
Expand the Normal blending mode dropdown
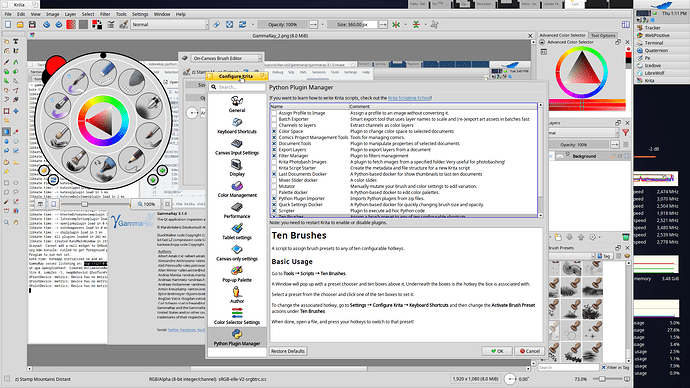(x=169, y=25)
